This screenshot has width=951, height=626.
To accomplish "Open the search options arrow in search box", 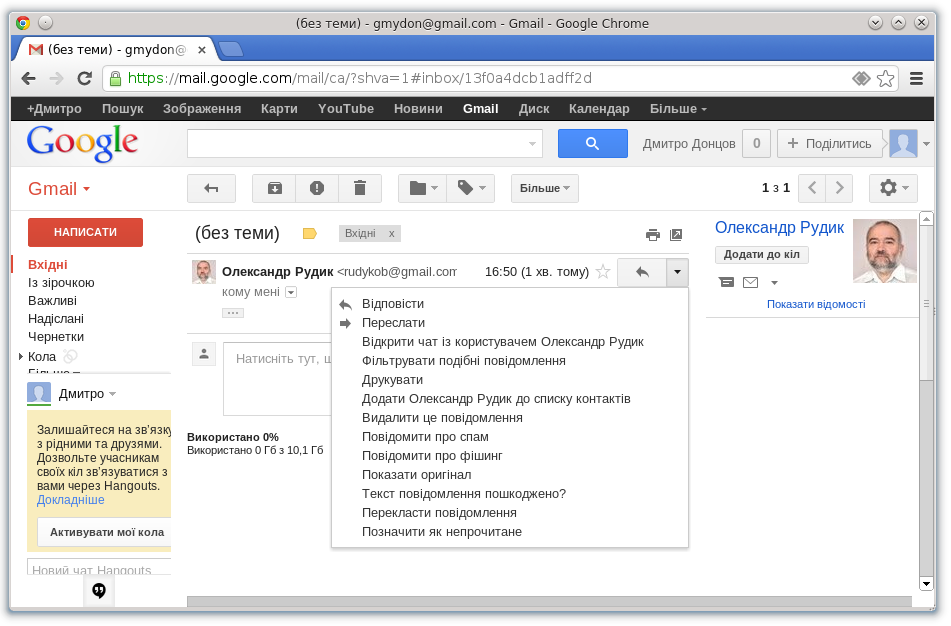I will tap(532, 144).
